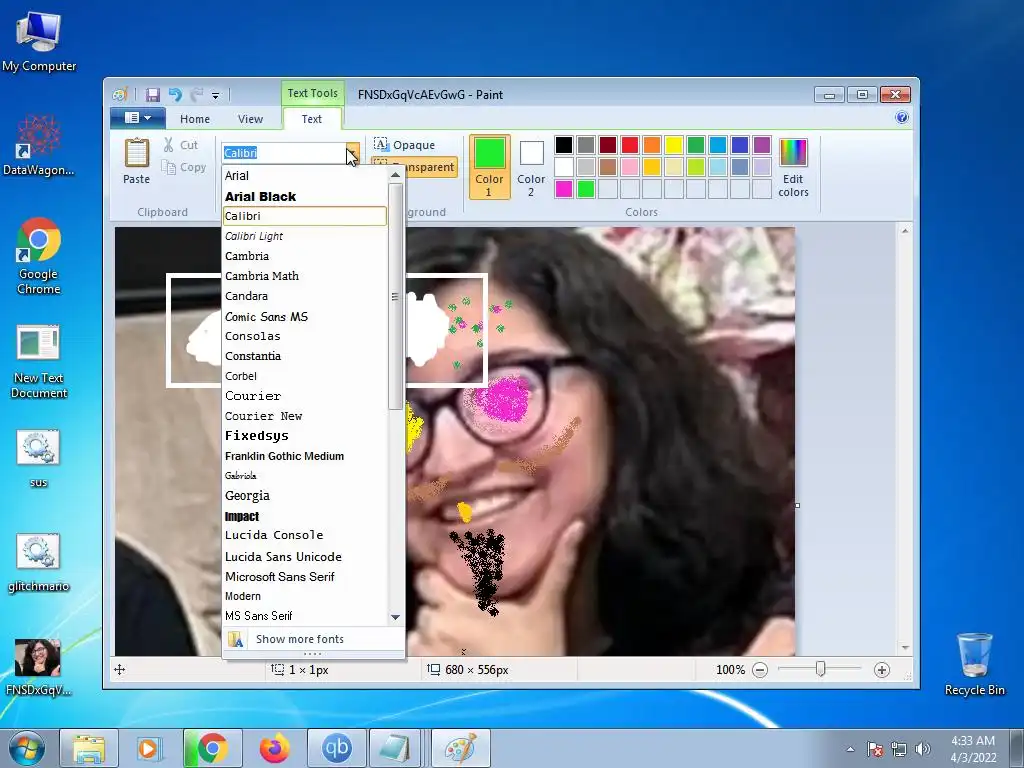Viewport: 1024px width, 768px height.
Task: Open the Recycle Bin desktop icon
Action: point(974,664)
